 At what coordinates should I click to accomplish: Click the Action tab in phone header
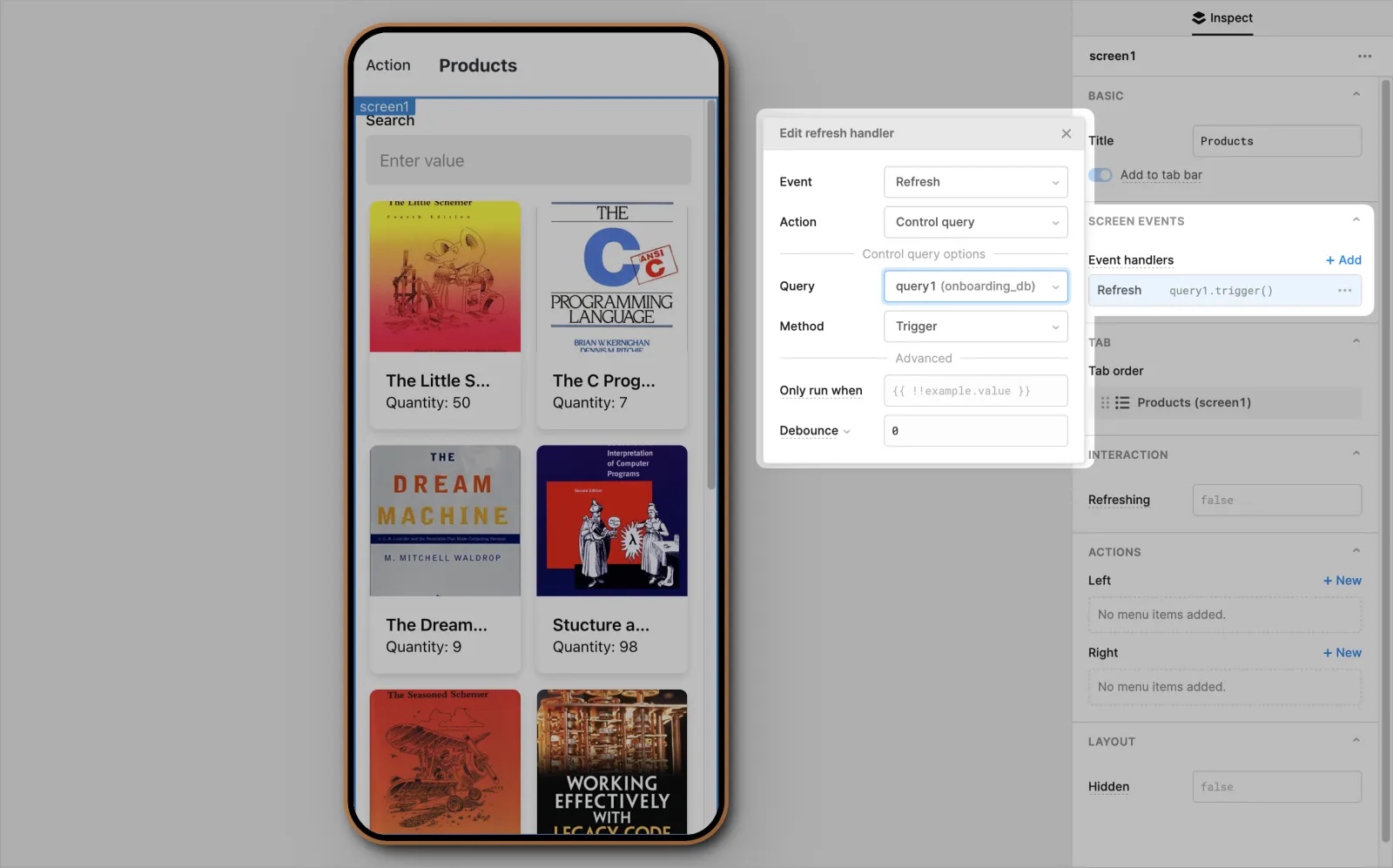[387, 65]
